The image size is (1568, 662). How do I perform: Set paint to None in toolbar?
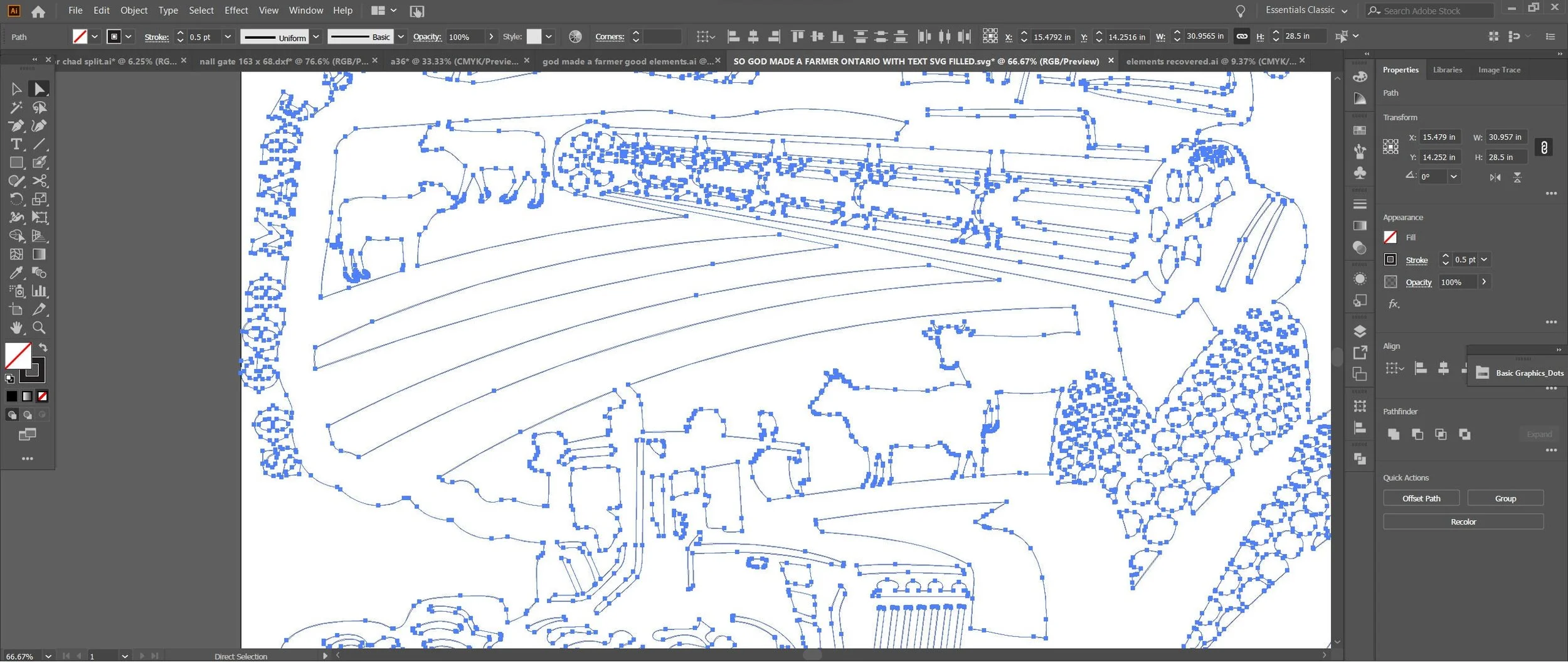[x=43, y=397]
